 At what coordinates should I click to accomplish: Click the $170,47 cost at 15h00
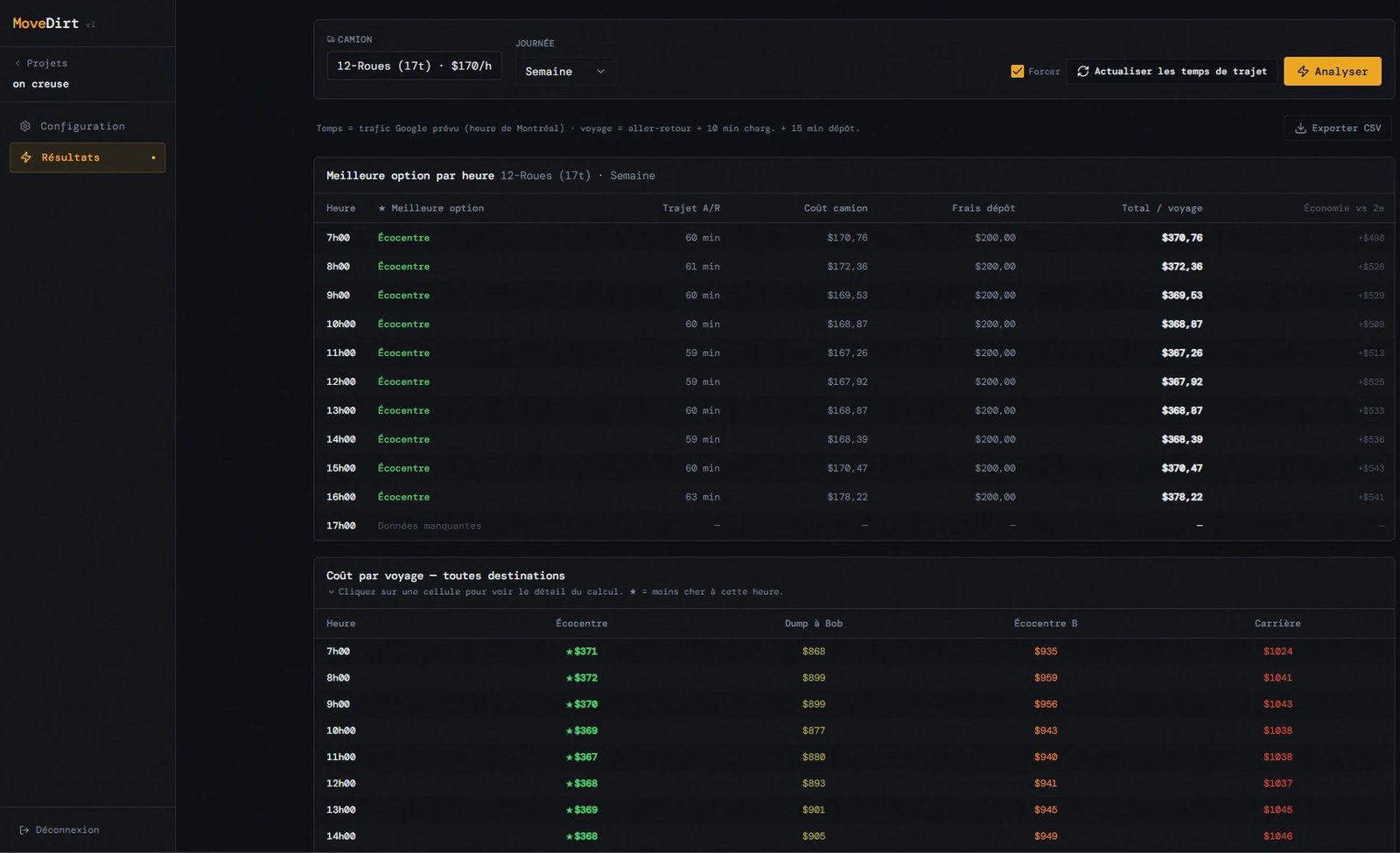pyautogui.click(x=848, y=468)
